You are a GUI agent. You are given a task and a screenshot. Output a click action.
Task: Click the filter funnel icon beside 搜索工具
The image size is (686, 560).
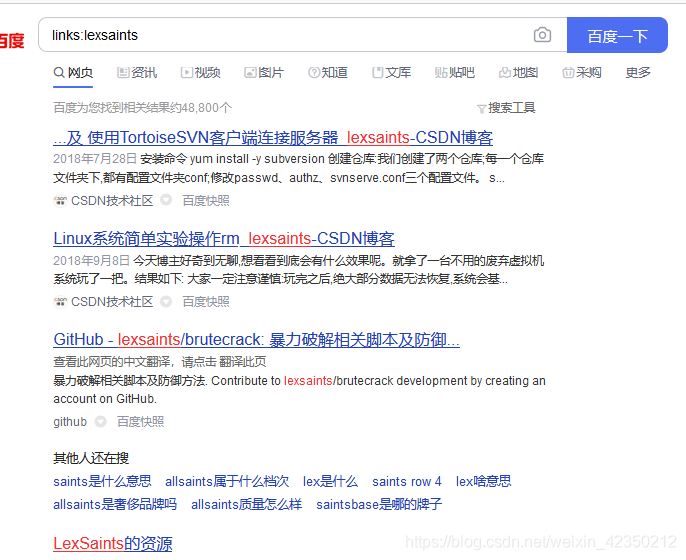click(482, 108)
